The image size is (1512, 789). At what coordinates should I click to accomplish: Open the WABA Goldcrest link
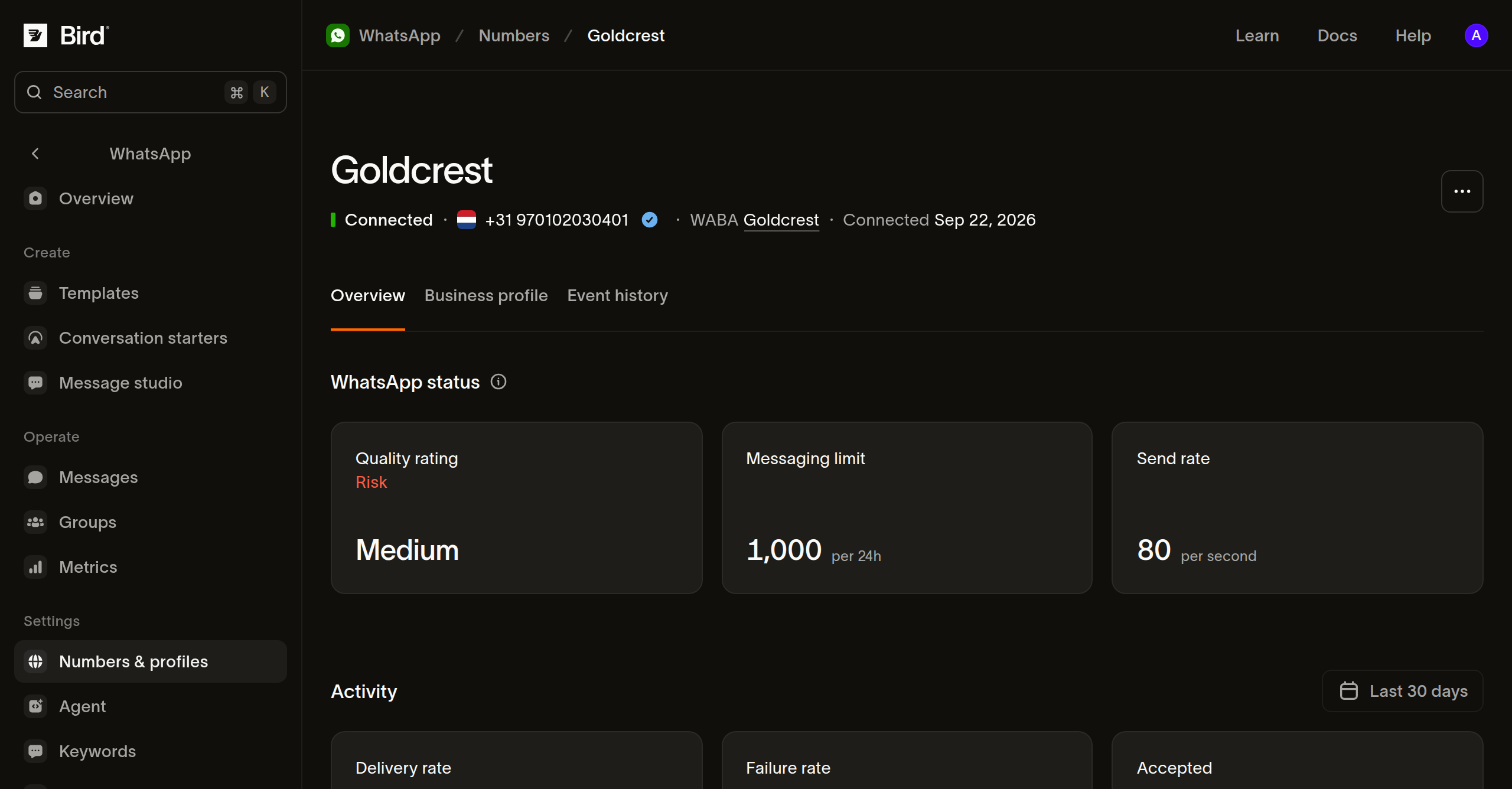(x=781, y=220)
